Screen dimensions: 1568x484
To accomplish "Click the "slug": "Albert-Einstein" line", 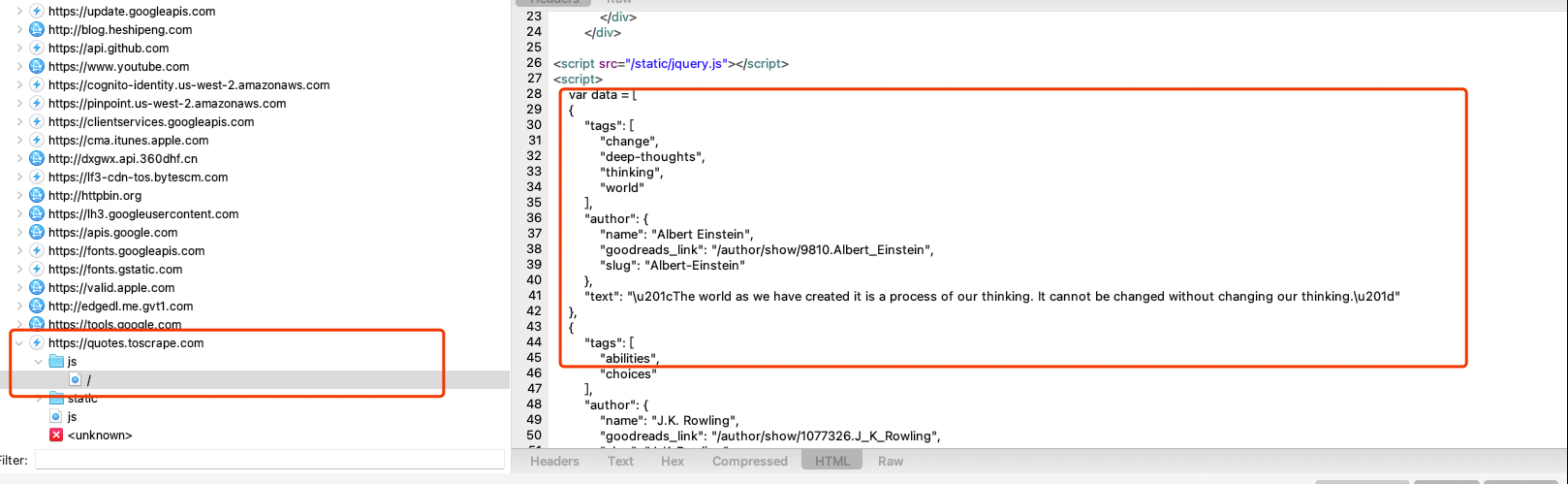I will click(673, 266).
